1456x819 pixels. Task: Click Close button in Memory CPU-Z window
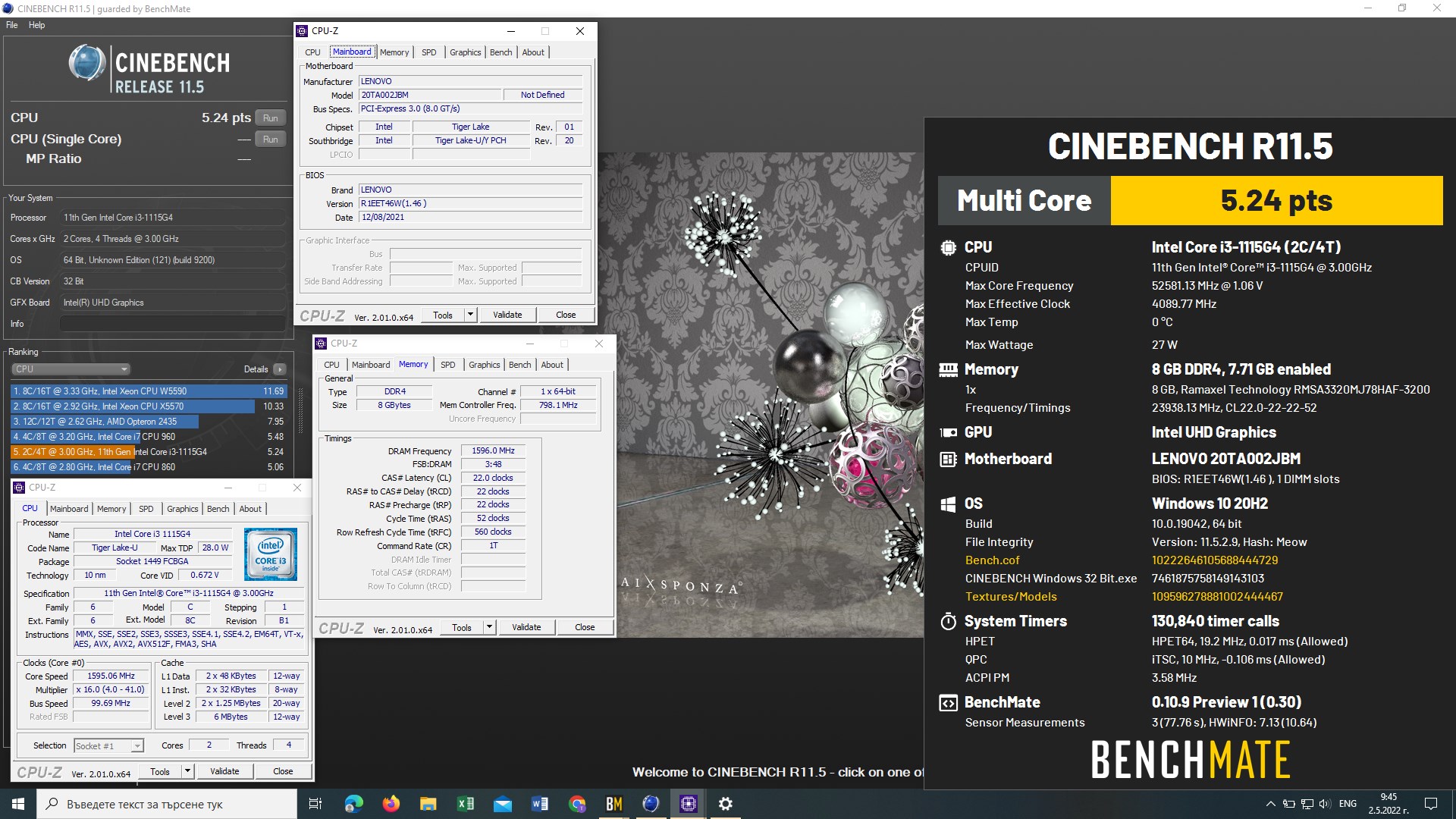pos(585,627)
